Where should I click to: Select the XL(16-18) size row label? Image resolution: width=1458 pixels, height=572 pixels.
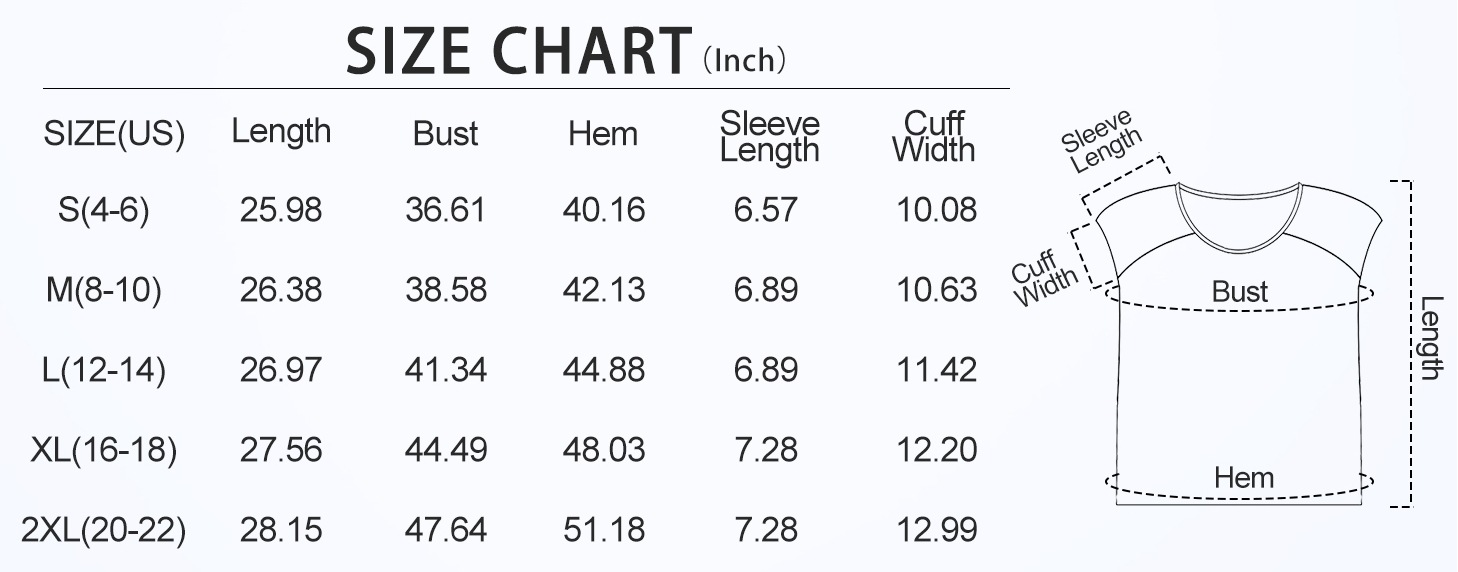pos(104,450)
